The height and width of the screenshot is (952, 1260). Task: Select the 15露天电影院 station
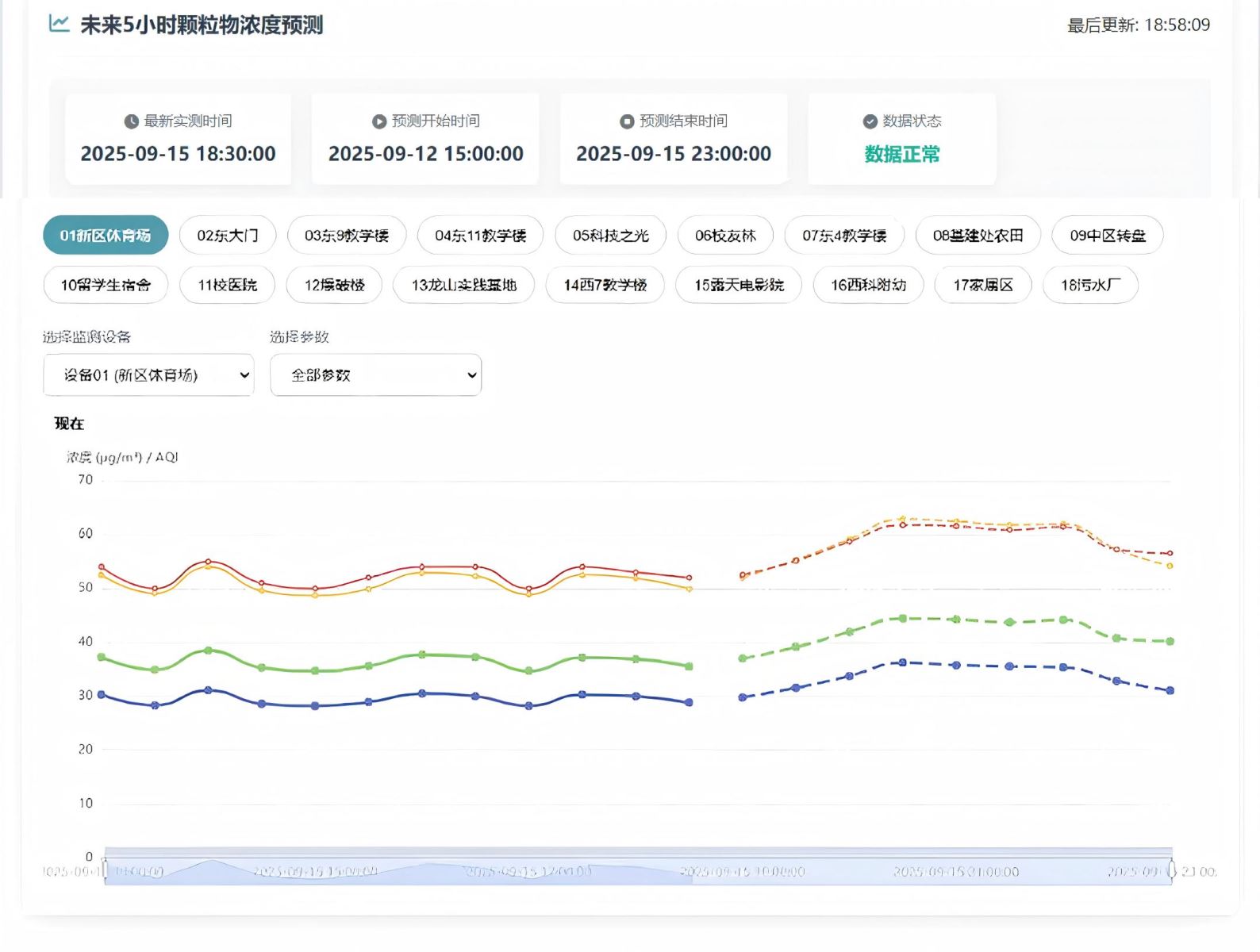point(739,285)
